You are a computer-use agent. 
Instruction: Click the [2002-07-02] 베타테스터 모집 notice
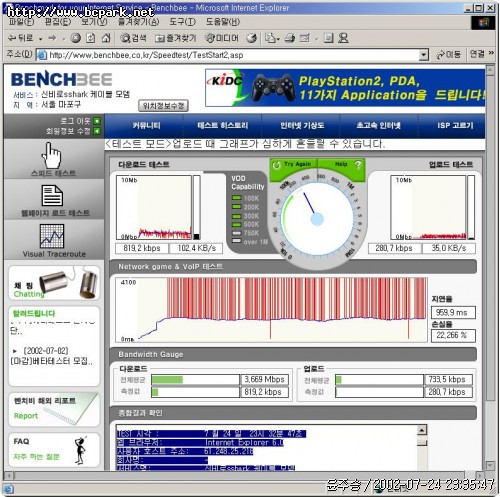pyautogui.click(x=53, y=356)
